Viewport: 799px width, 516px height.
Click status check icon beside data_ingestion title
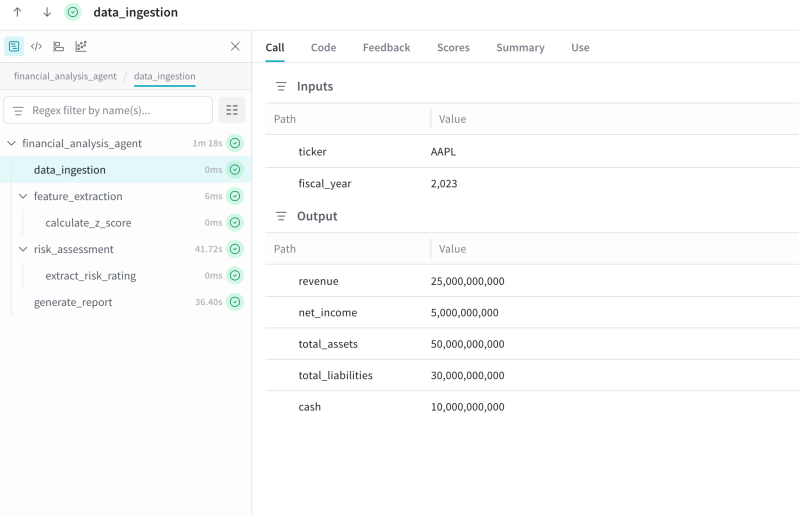click(73, 12)
